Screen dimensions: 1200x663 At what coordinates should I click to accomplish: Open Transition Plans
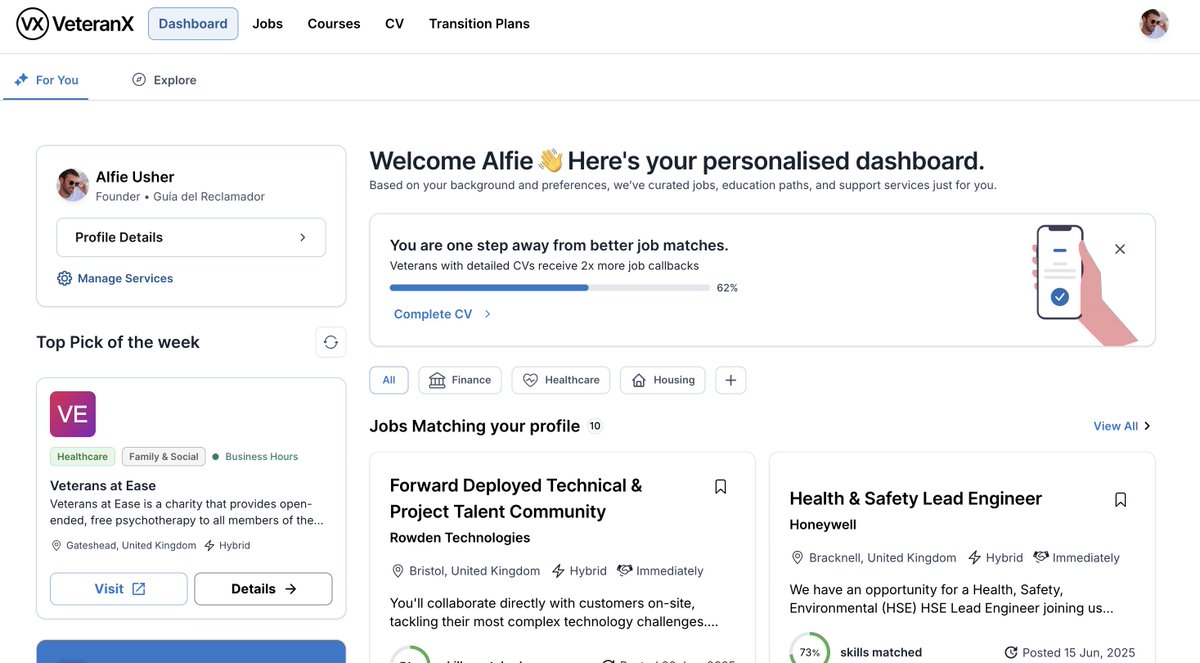tap(479, 24)
